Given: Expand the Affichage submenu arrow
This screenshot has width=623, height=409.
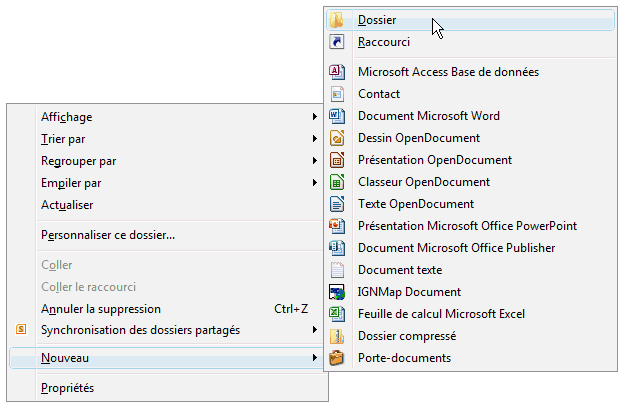Looking at the screenshot, I should 315,116.
